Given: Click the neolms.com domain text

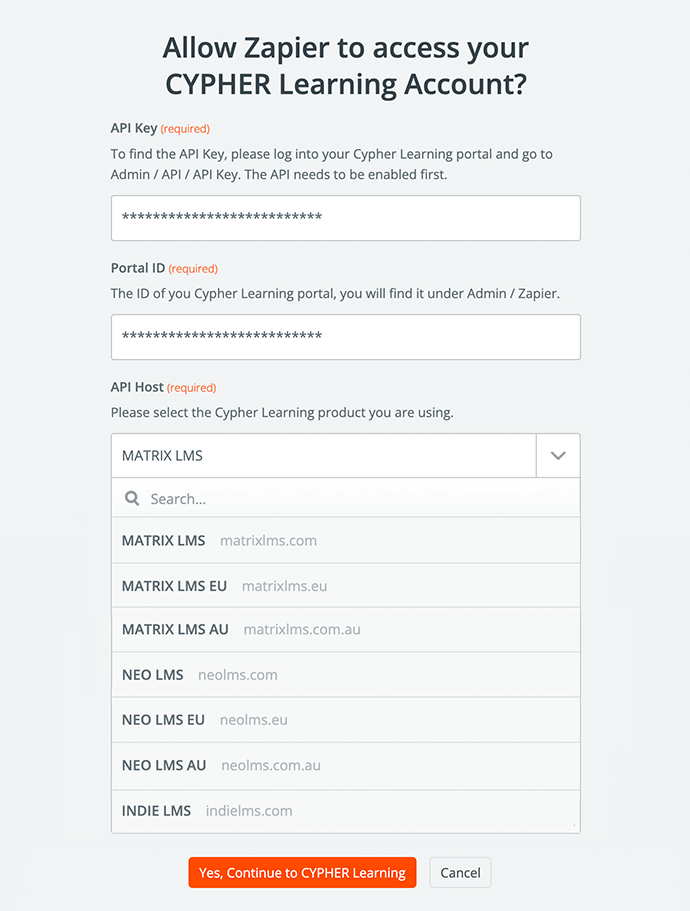Looking at the screenshot, I should [x=237, y=674].
